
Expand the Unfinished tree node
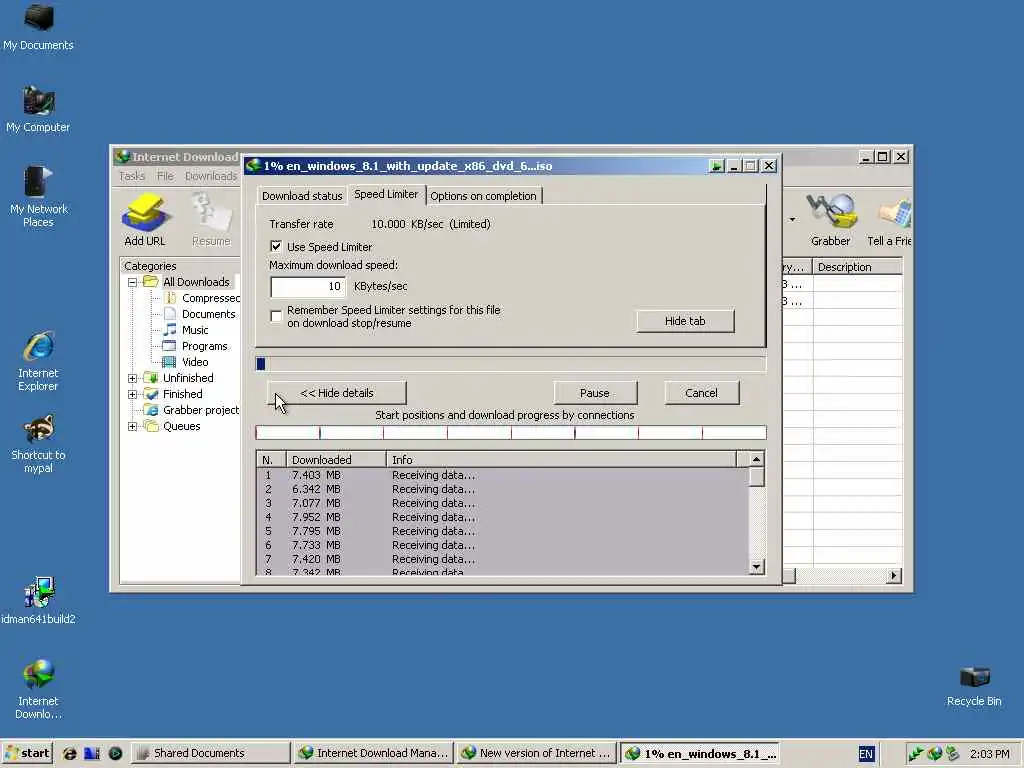click(133, 378)
